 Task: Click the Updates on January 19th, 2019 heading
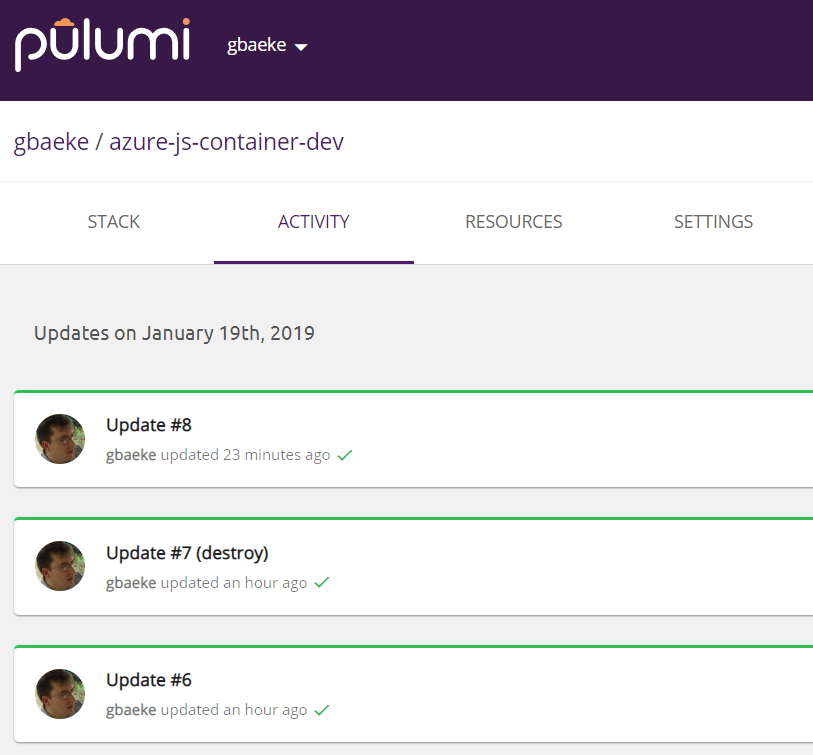174,333
